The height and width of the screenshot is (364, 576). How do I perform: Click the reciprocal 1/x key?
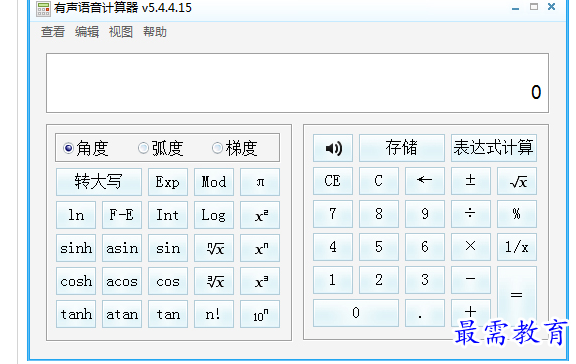coord(517,247)
